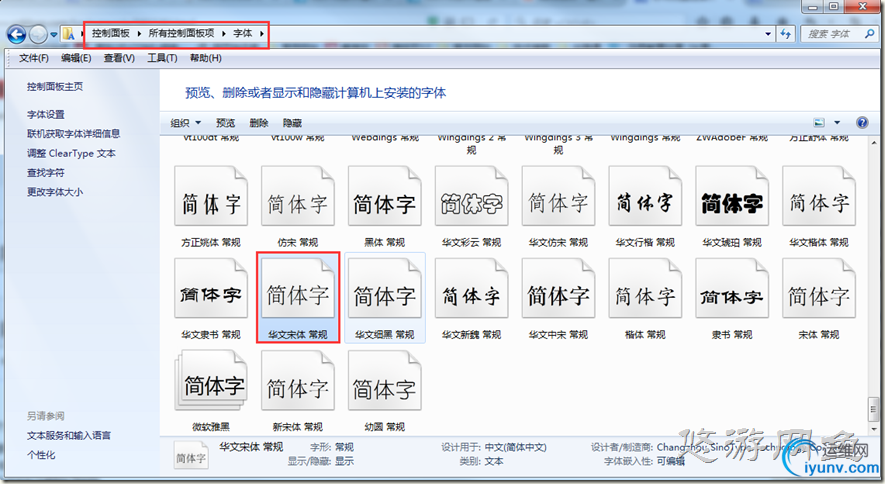Open the 字体设置 link
Viewport: 885px width, 484px height.
(x=46, y=115)
